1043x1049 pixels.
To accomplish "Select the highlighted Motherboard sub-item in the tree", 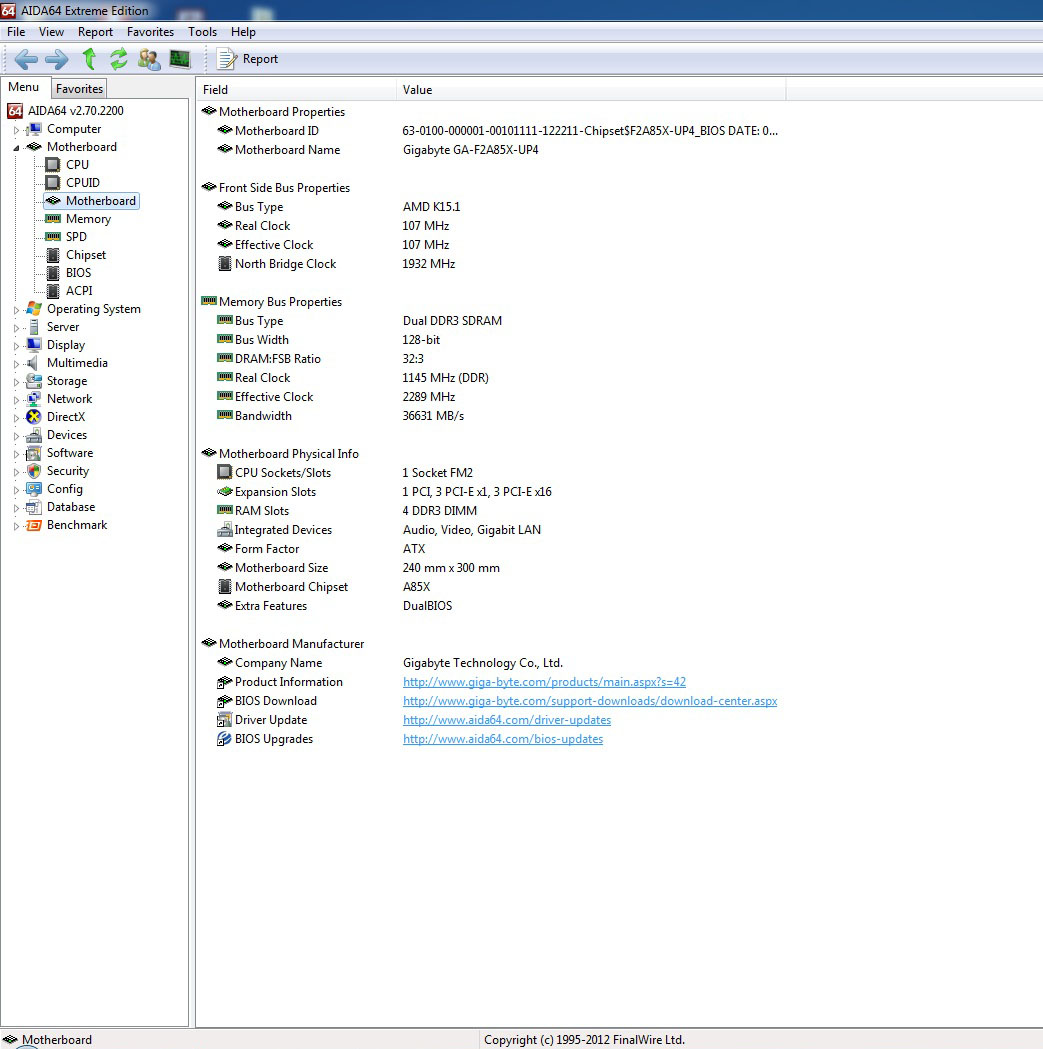I will (x=92, y=201).
